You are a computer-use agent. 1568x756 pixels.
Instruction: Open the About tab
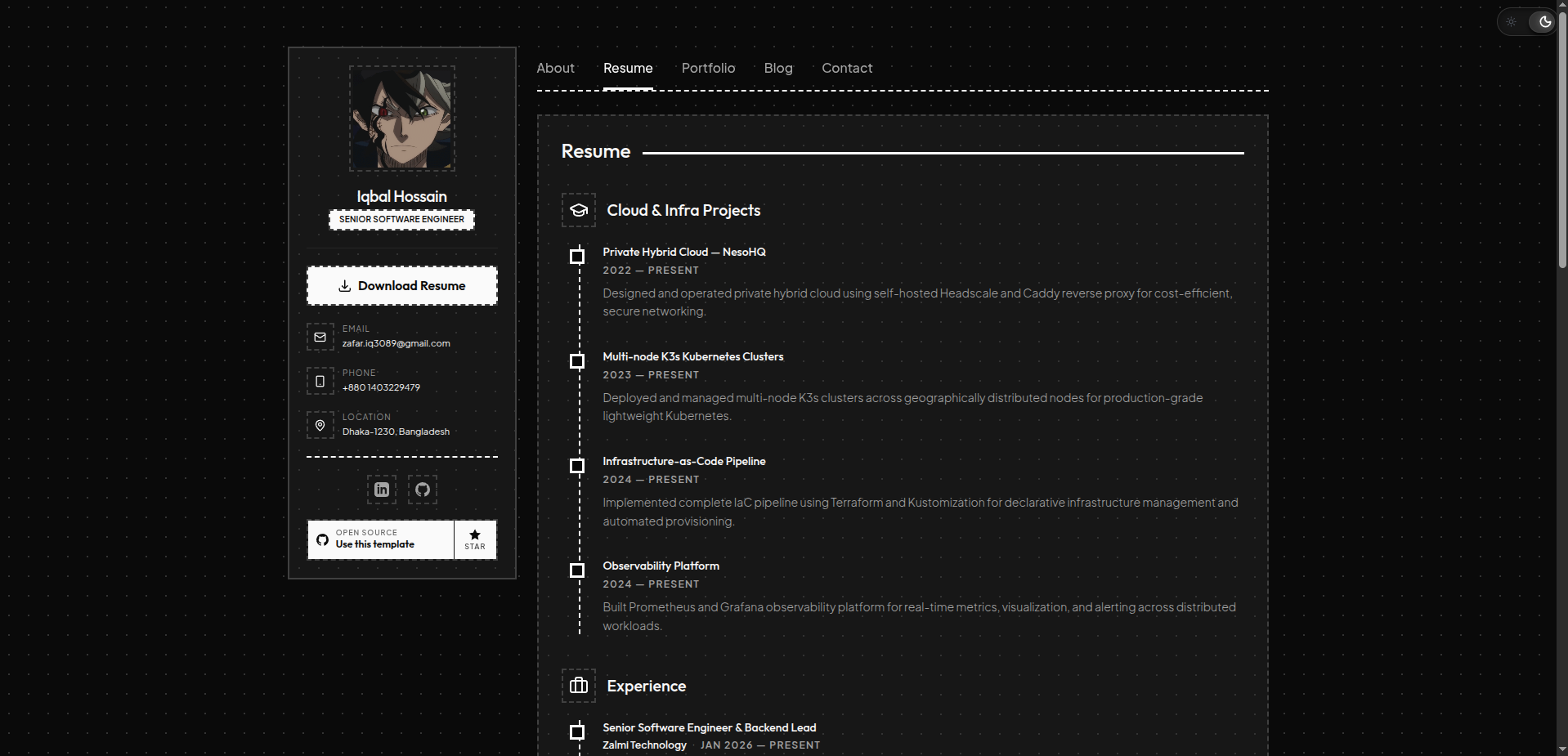point(556,68)
